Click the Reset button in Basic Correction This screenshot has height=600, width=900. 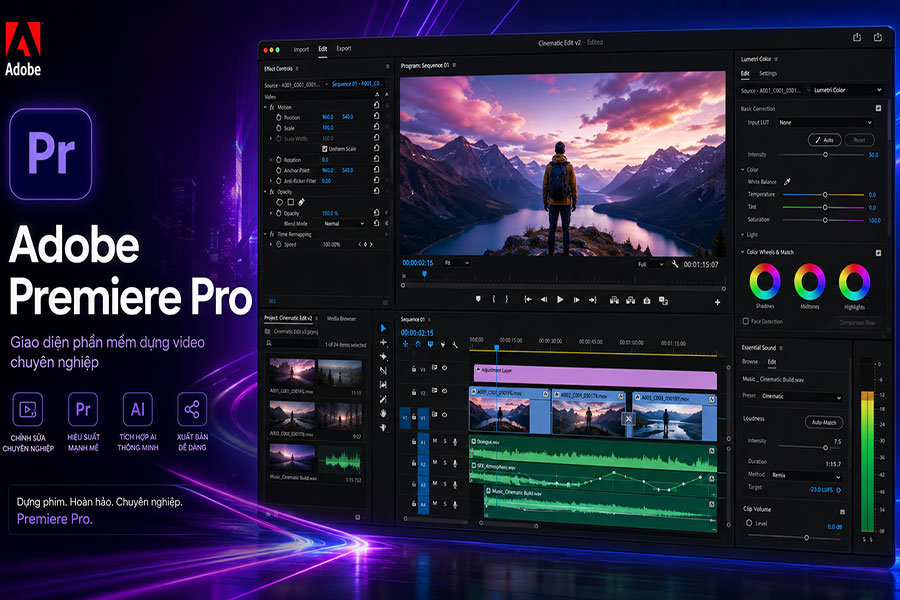pyautogui.click(x=859, y=140)
